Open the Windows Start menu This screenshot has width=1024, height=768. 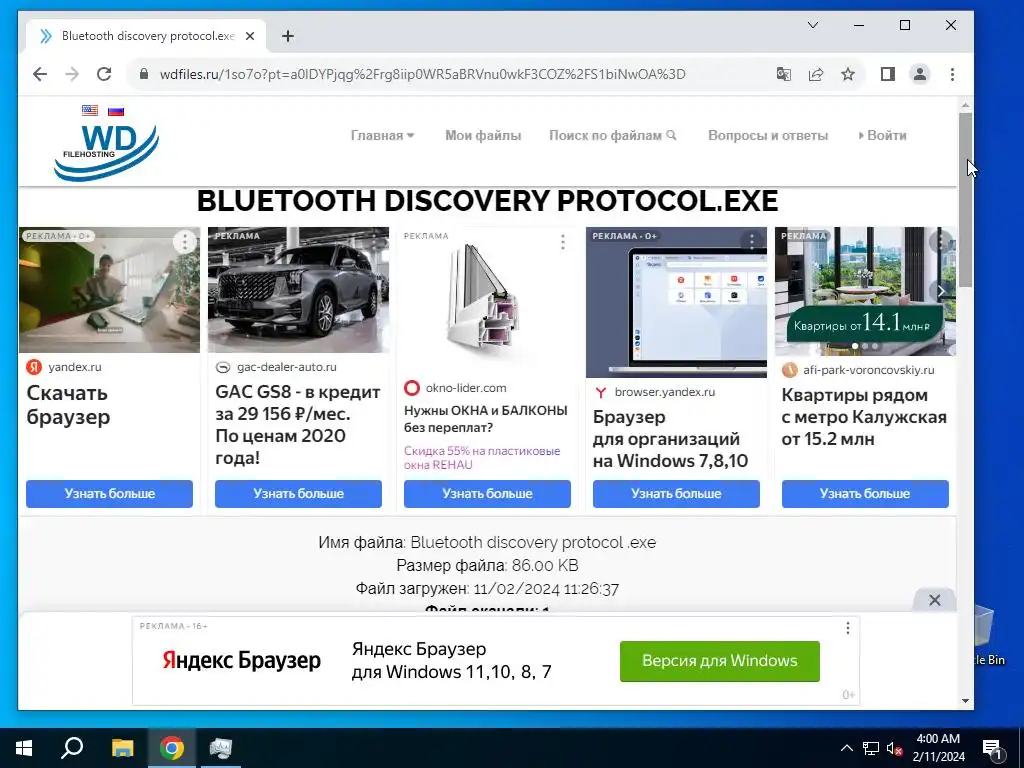click(x=24, y=748)
